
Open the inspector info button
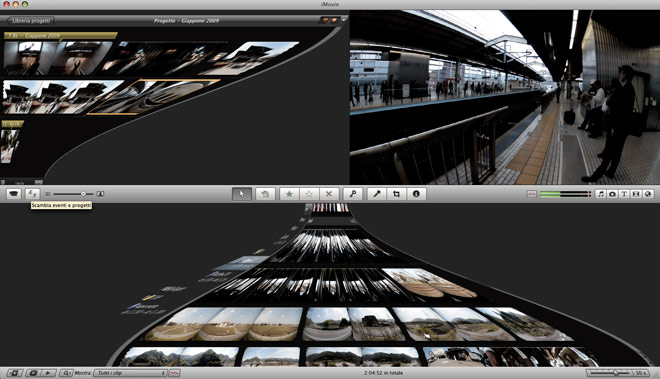(416, 194)
